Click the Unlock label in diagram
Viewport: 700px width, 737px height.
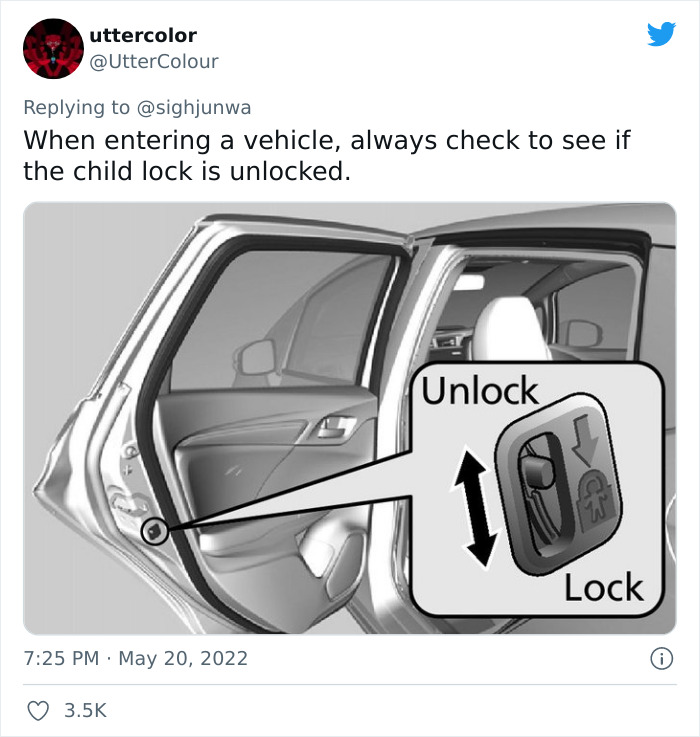click(x=480, y=391)
